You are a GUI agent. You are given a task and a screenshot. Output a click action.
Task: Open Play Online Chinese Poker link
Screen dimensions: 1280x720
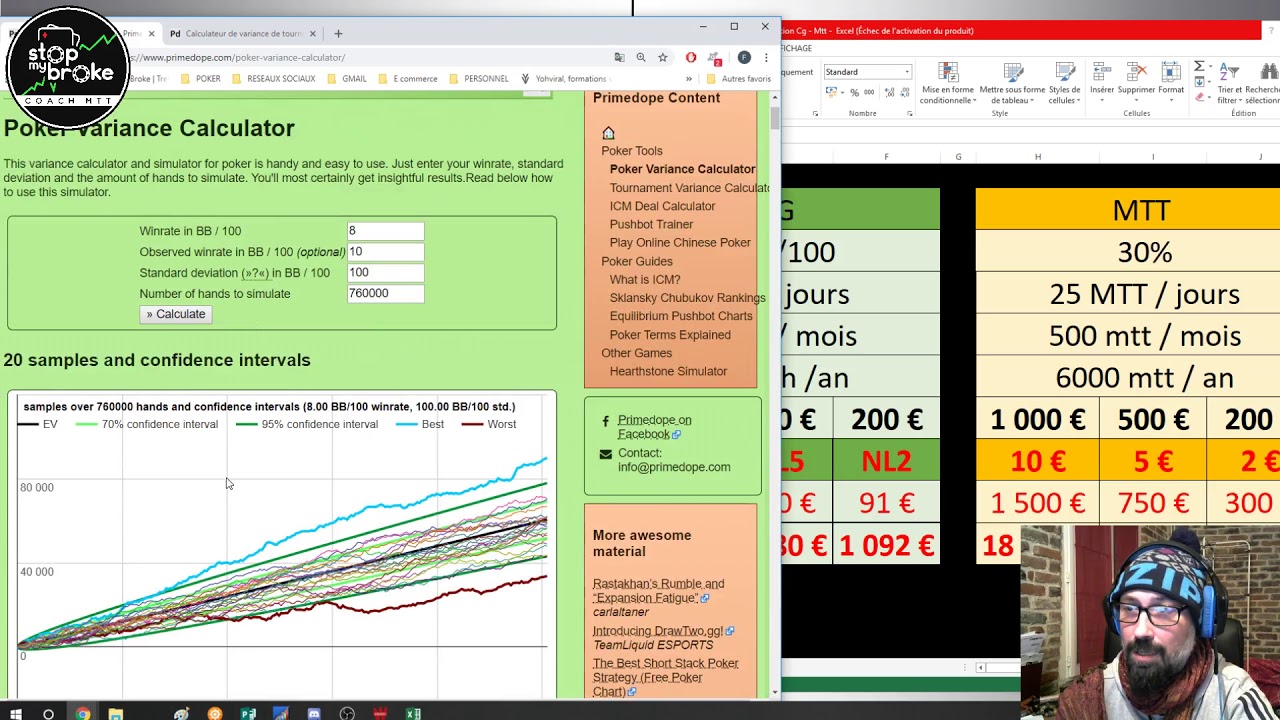(680, 242)
